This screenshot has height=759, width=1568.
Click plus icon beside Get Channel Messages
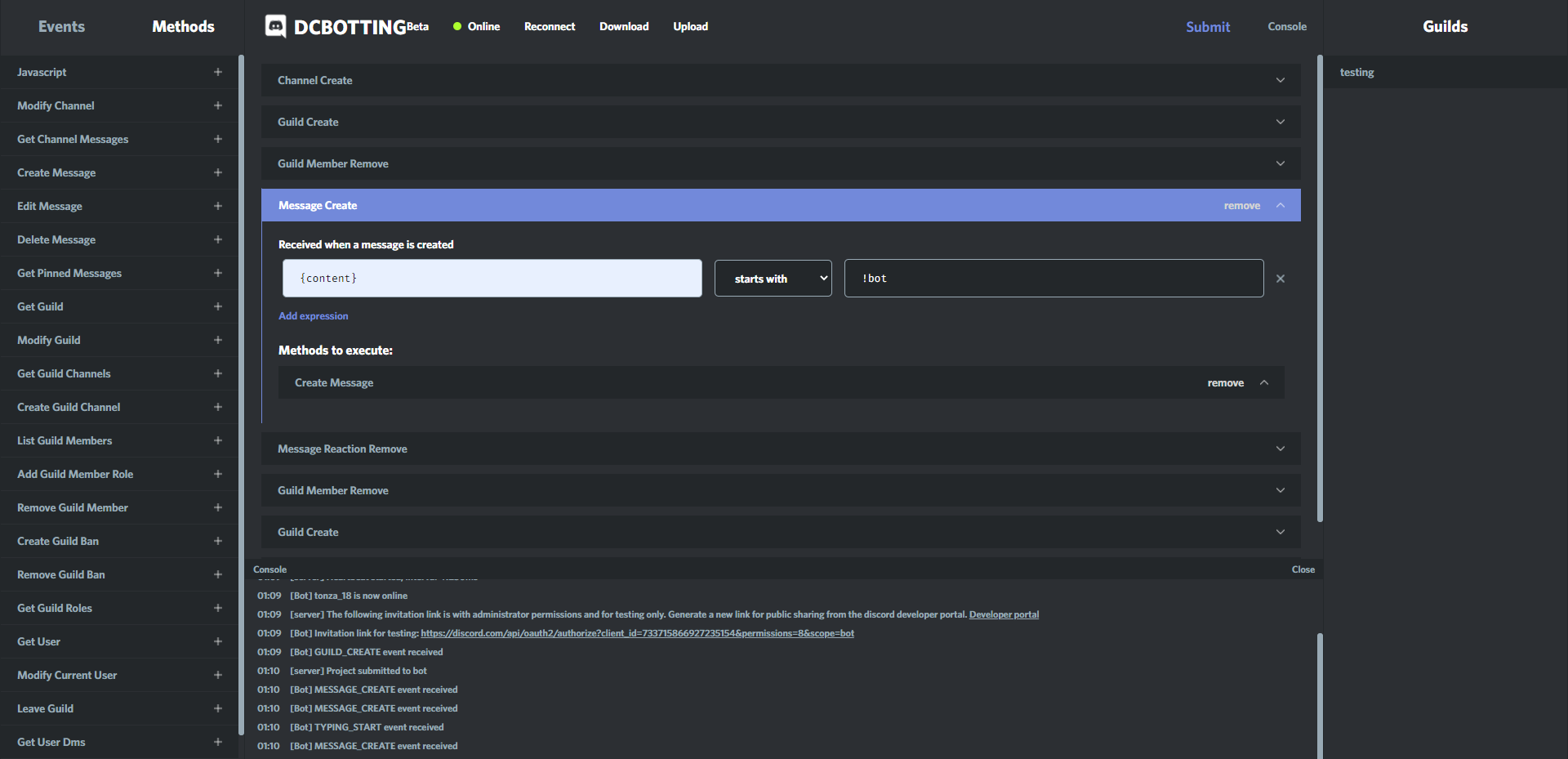(x=218, y=139)
